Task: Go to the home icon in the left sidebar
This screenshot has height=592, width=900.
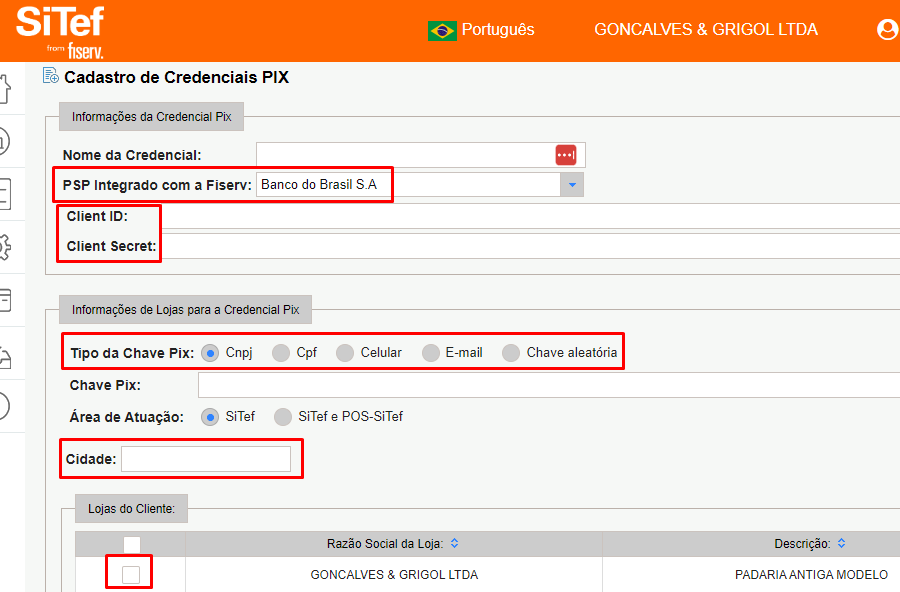Action: [x=5, y=89]
